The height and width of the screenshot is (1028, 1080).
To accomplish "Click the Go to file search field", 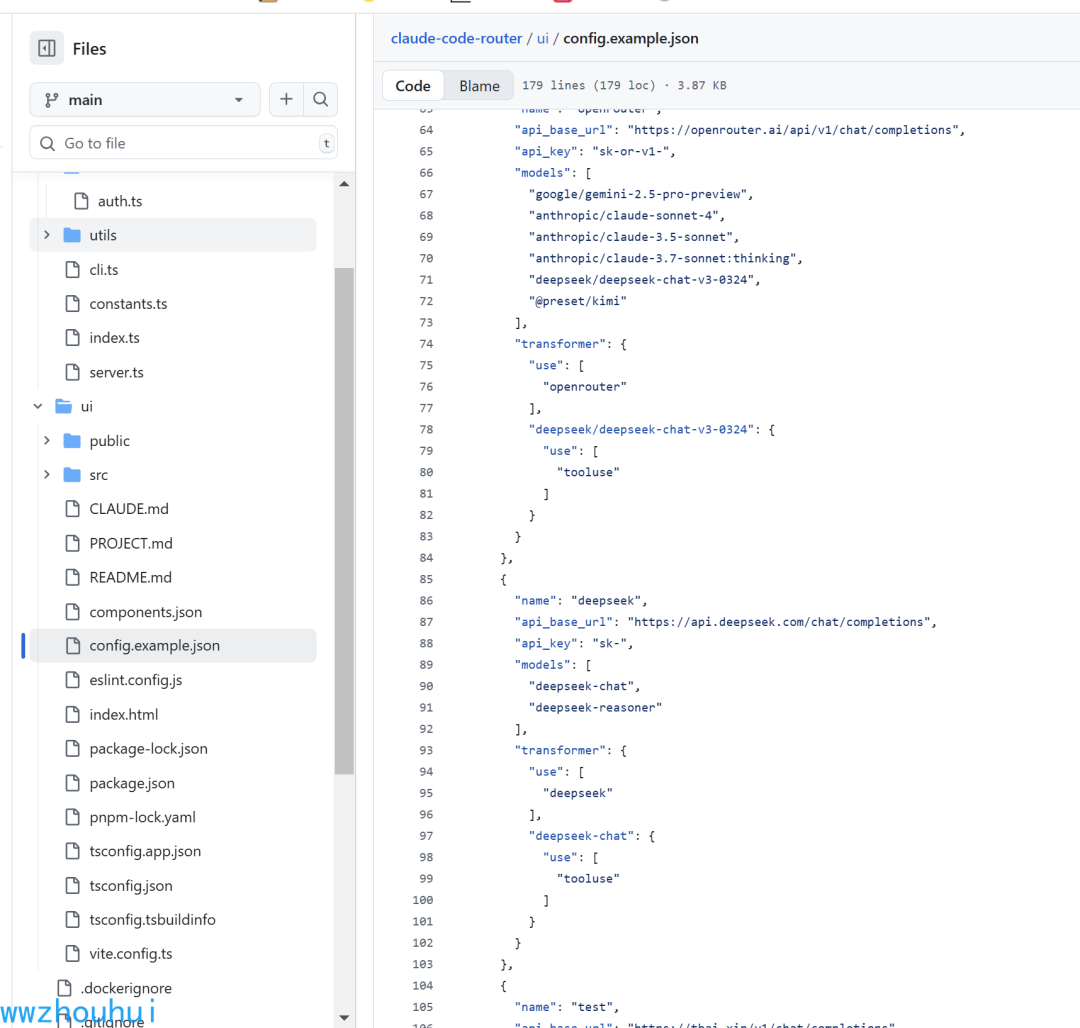I will coord(183,143).
